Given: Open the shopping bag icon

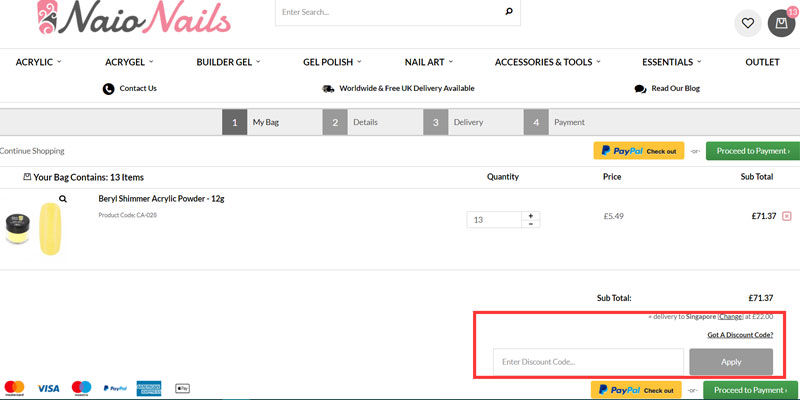Looking at the screenshot, I should pos(782,23).
